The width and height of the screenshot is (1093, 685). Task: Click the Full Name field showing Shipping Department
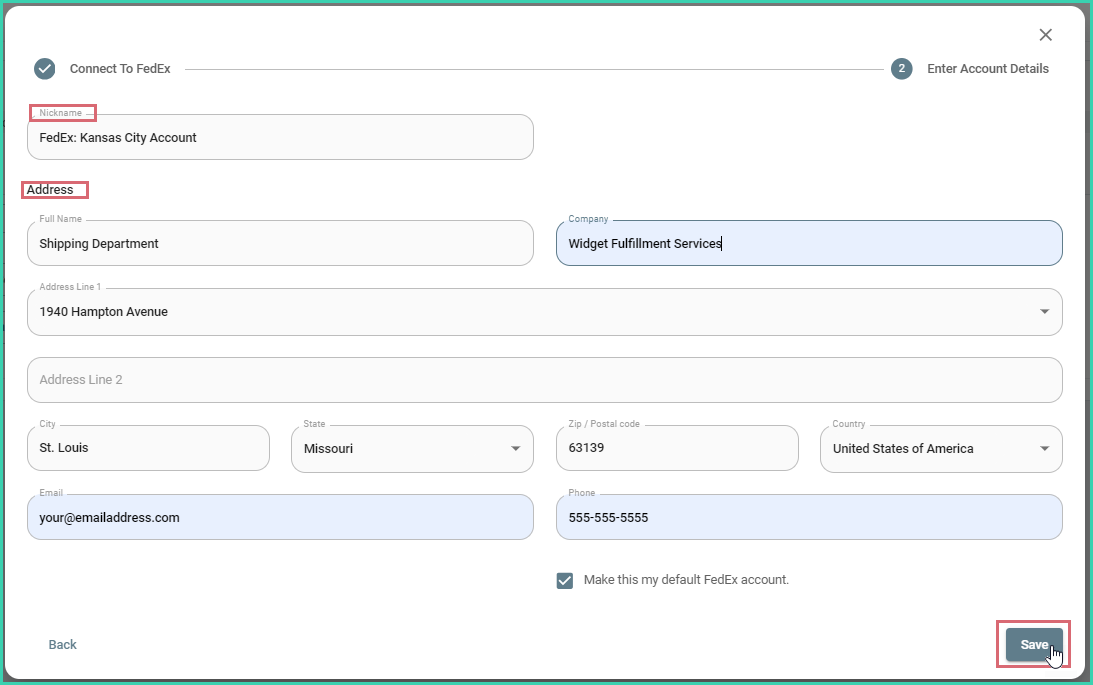280,243
